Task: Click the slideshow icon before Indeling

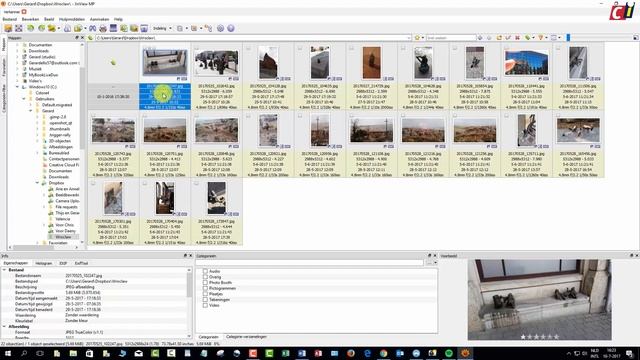Action: (x=144, y=28)
